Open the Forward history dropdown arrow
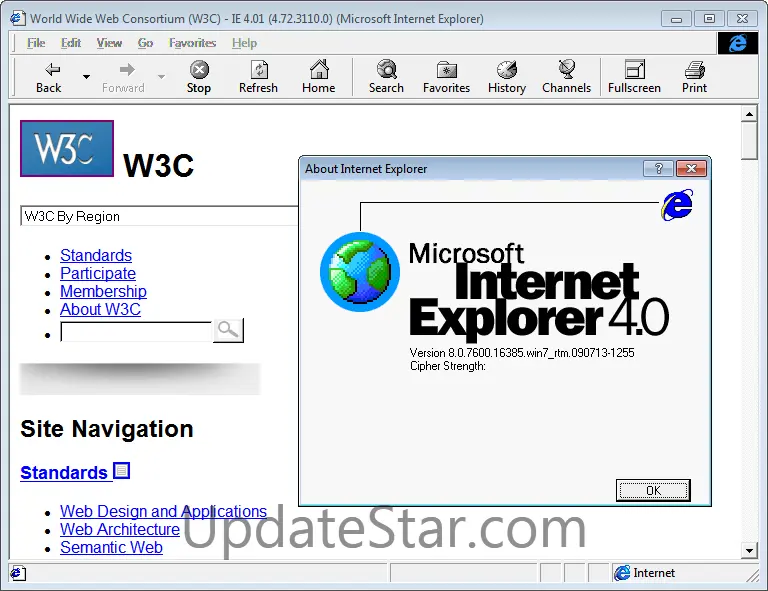The width and height of the screenshot is (768, 591). tap(161, 77)
